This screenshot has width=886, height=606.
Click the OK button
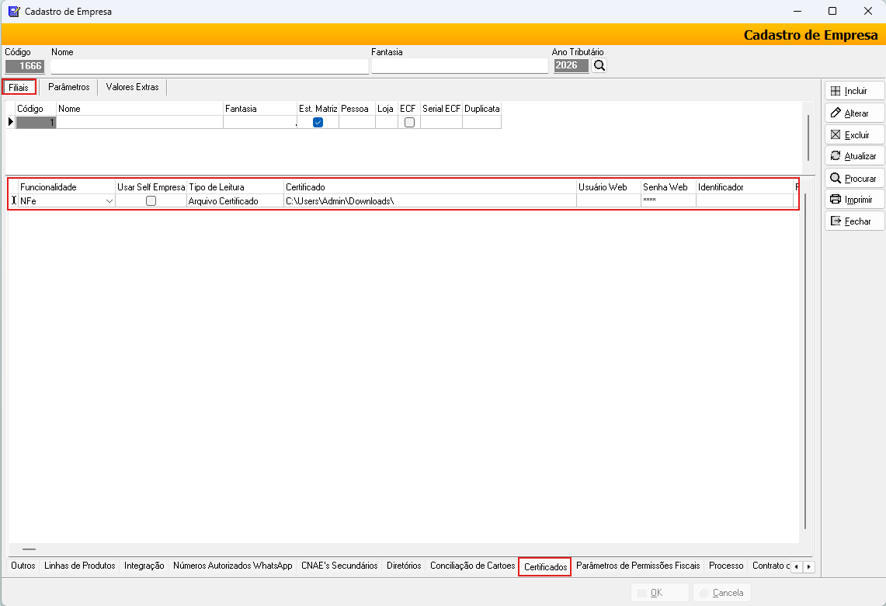point(659,593)
